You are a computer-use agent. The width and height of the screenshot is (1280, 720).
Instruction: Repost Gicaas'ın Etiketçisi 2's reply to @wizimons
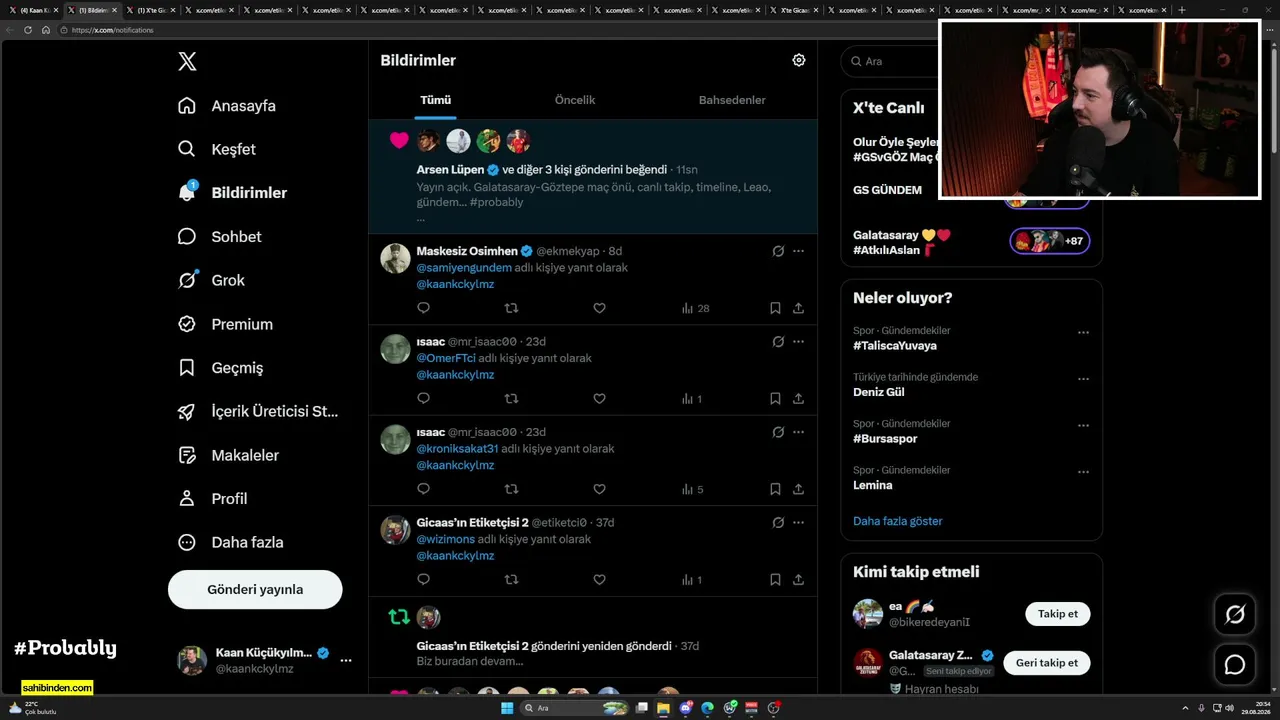[x=511, y=579]
